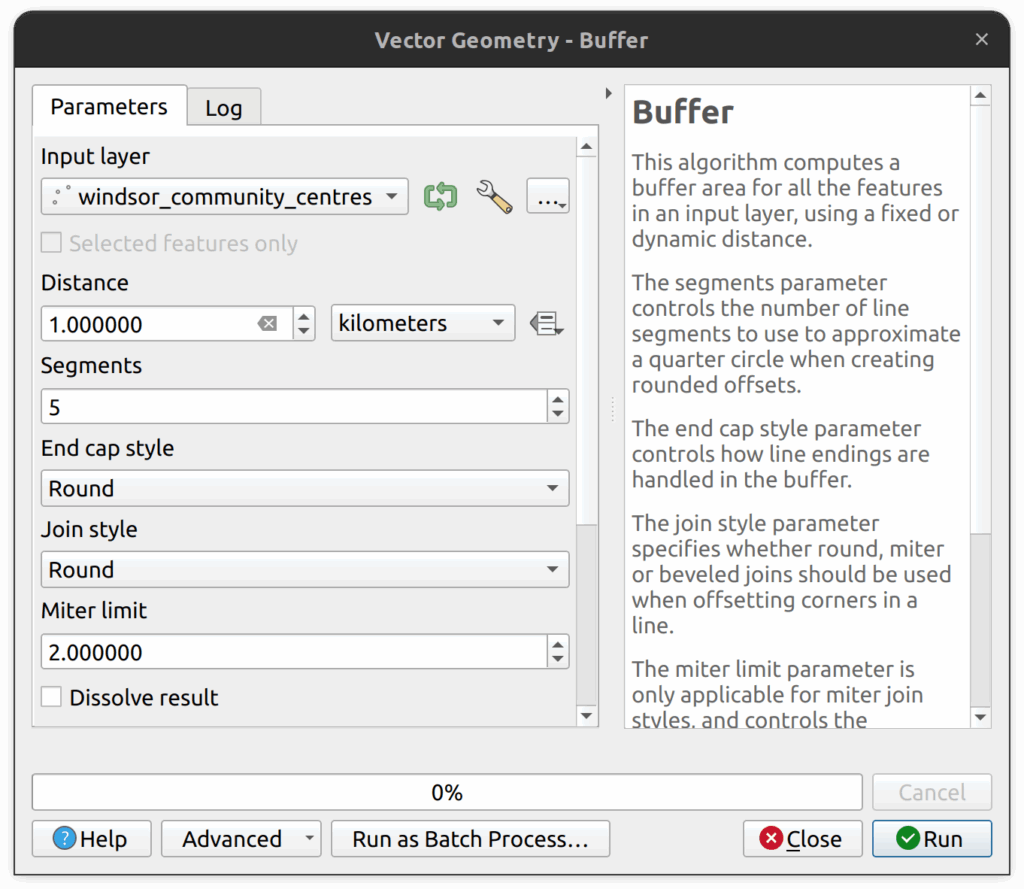Select the Parameters tab
Viewport: 1024px width, 889px height.
pos(109,107)
